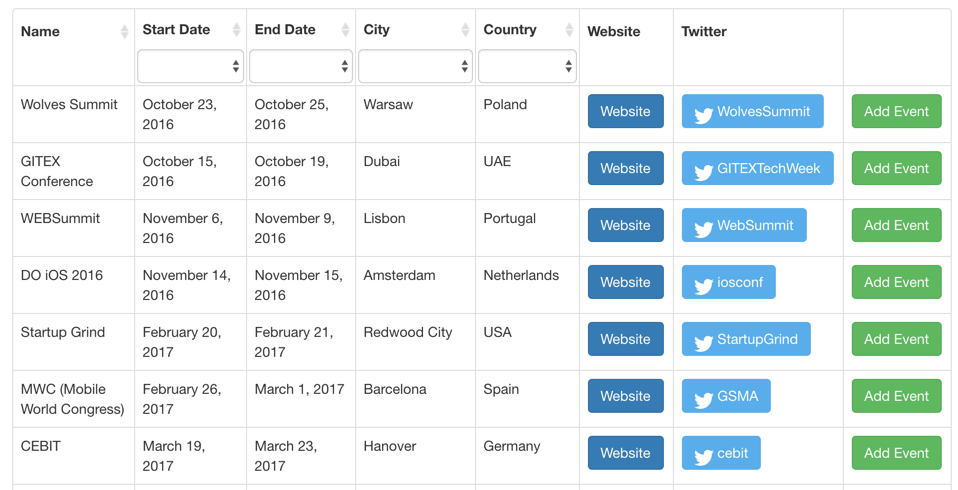
Task: Sort by Country using arrows icon
Action: (569, 30)
